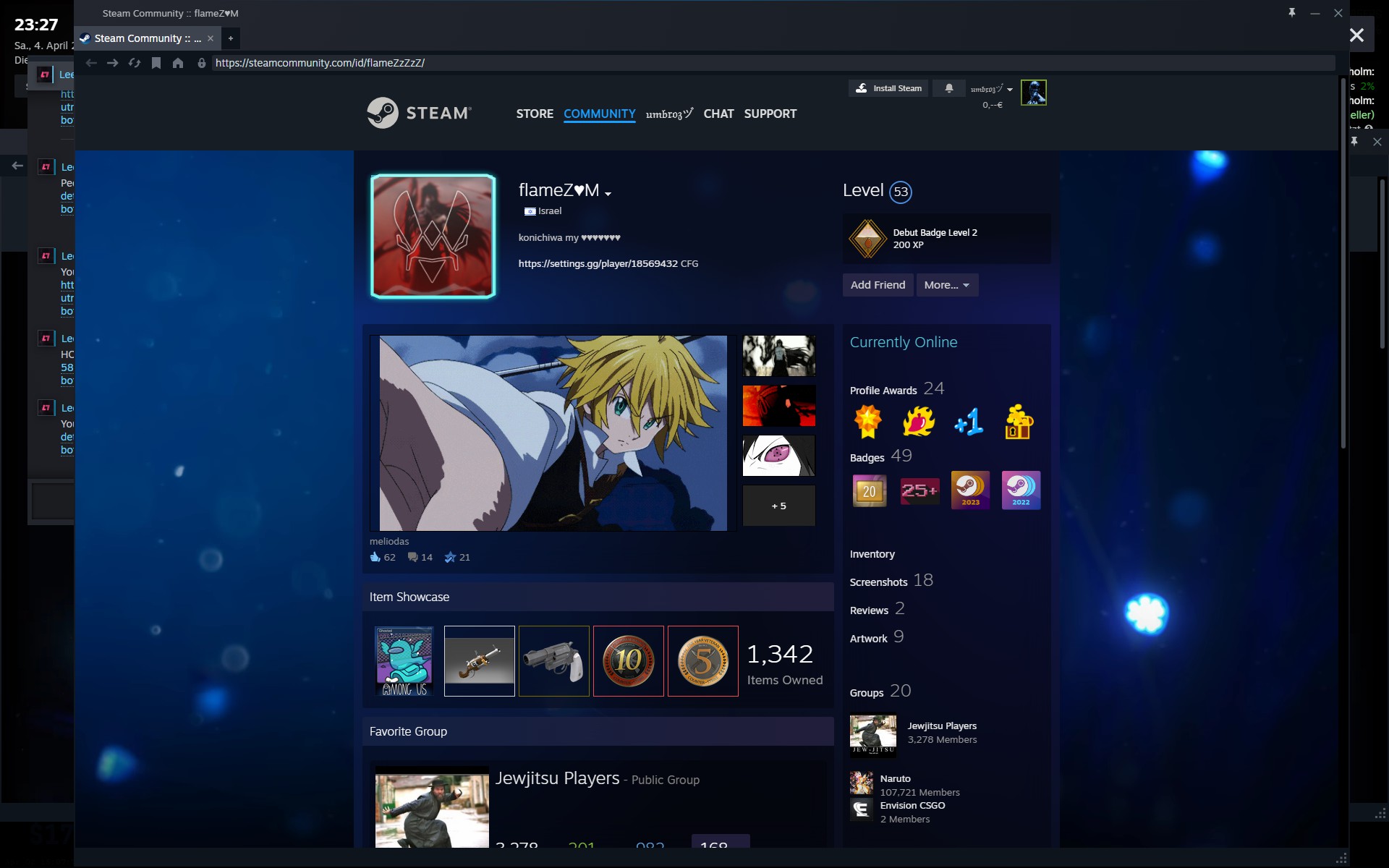The height and width of the screenshot is (868, 1389).
Task: Pin the Steam overlay window
Action: pos(1291,13)
